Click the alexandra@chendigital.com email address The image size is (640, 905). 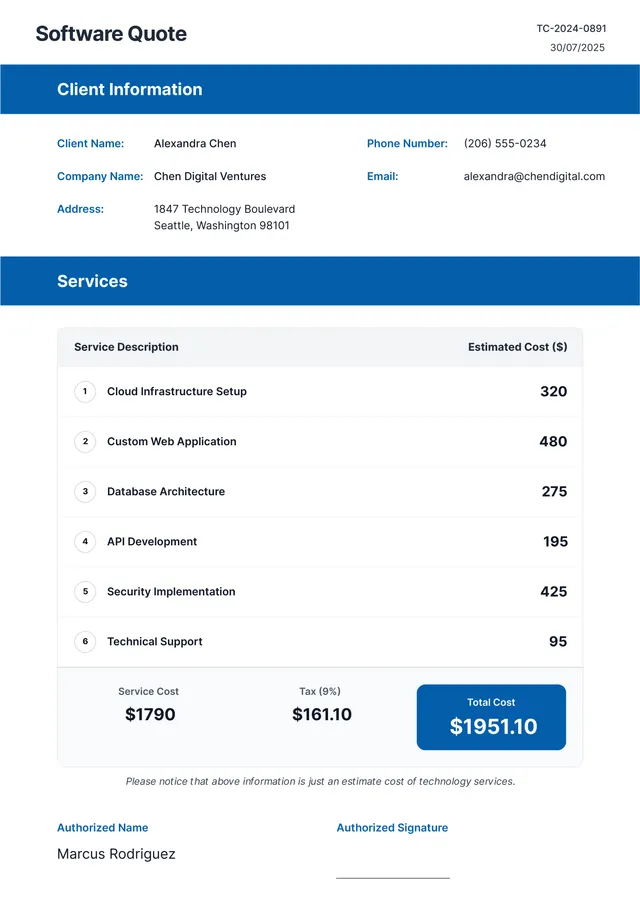click(x=534, y=177)
